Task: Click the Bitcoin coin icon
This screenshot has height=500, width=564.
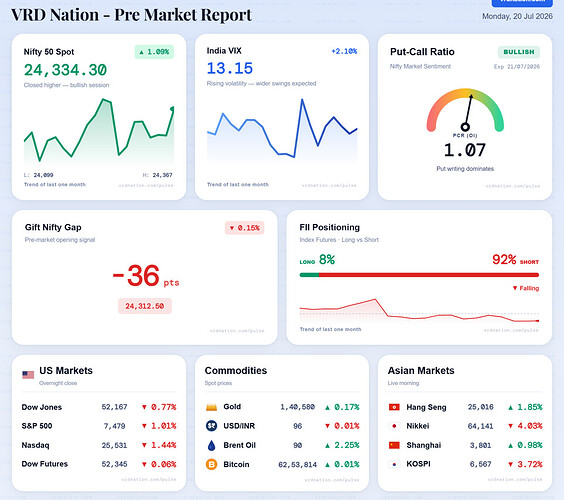Action: coord(212,464)
